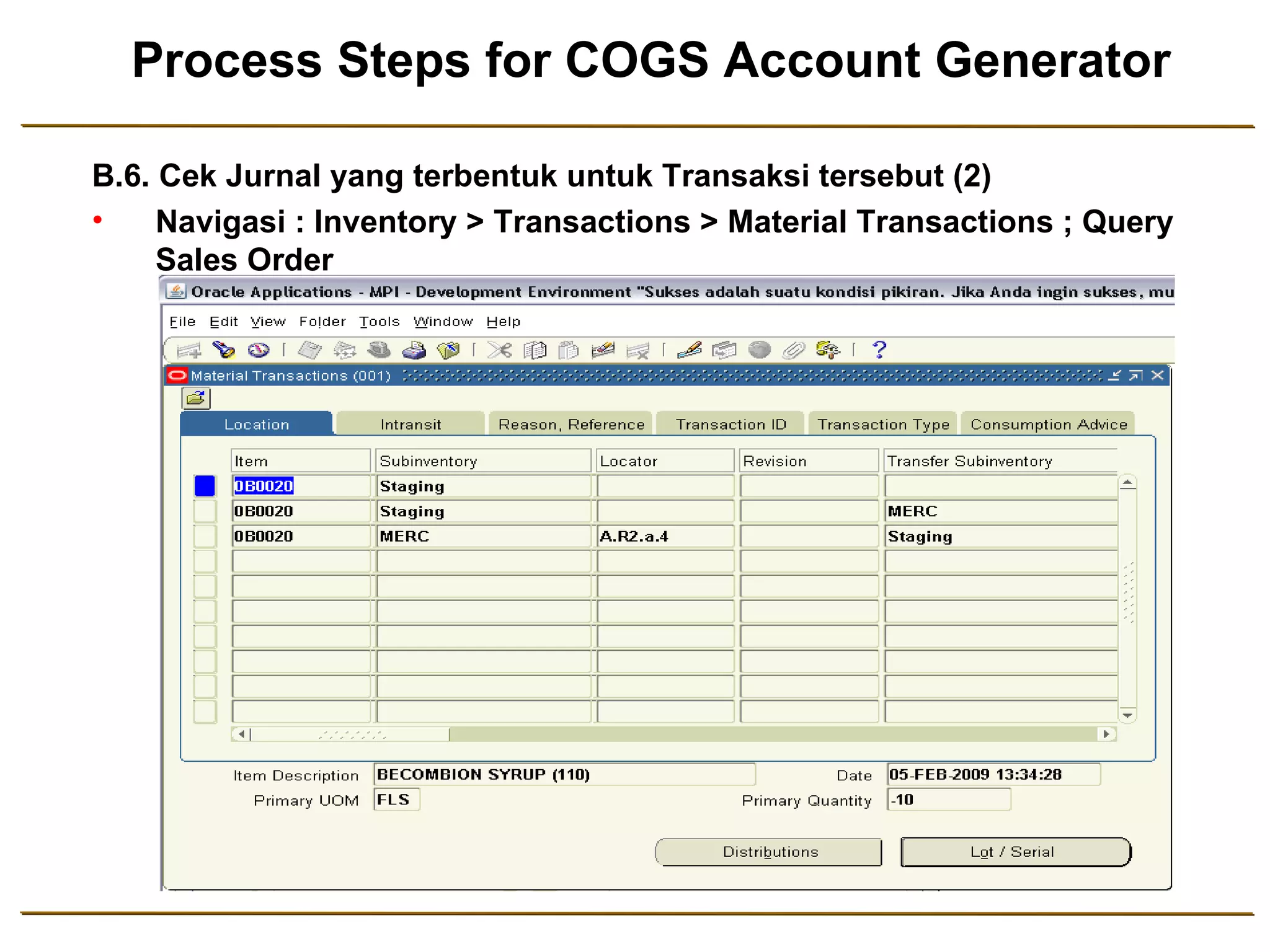
Task: Click the Attachments paperclip icon
Action: click(793, 350)
